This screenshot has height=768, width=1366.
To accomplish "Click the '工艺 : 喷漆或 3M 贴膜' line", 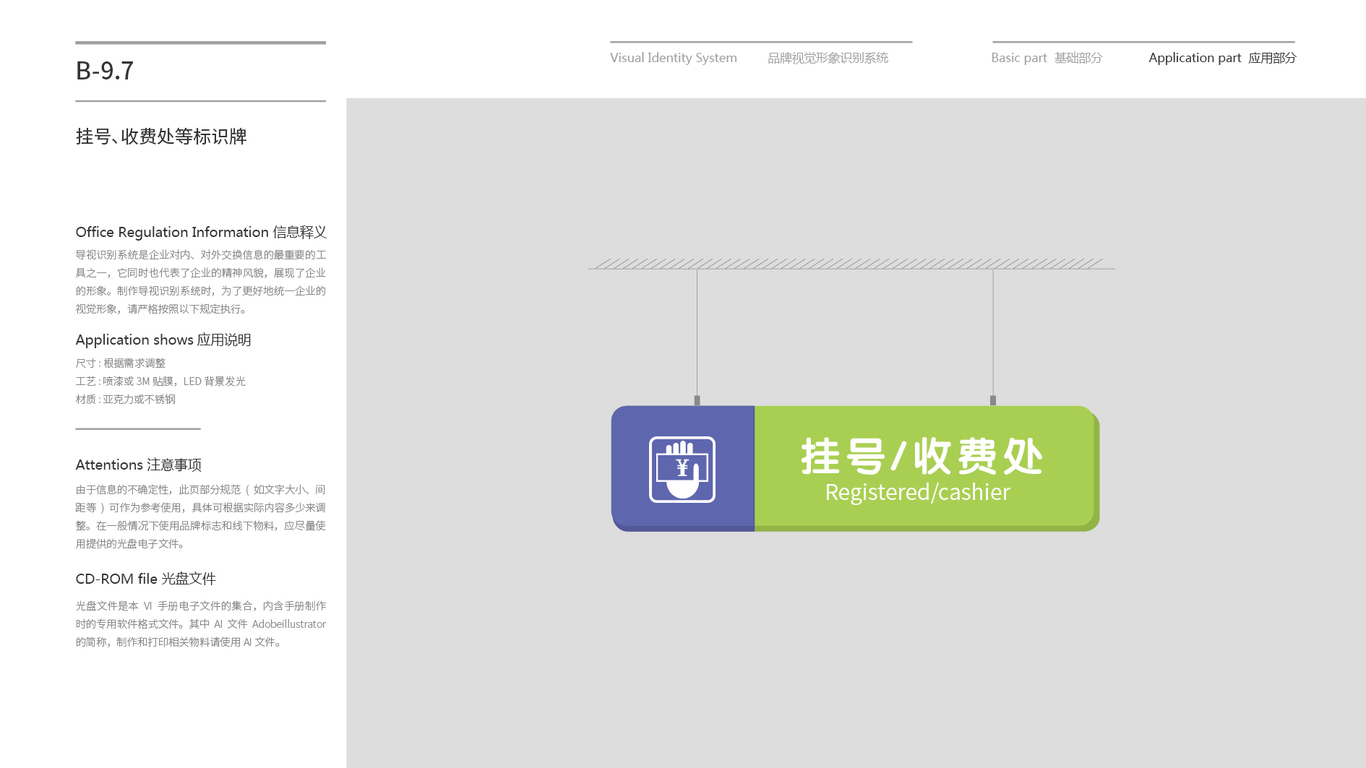I will (160, 381).
